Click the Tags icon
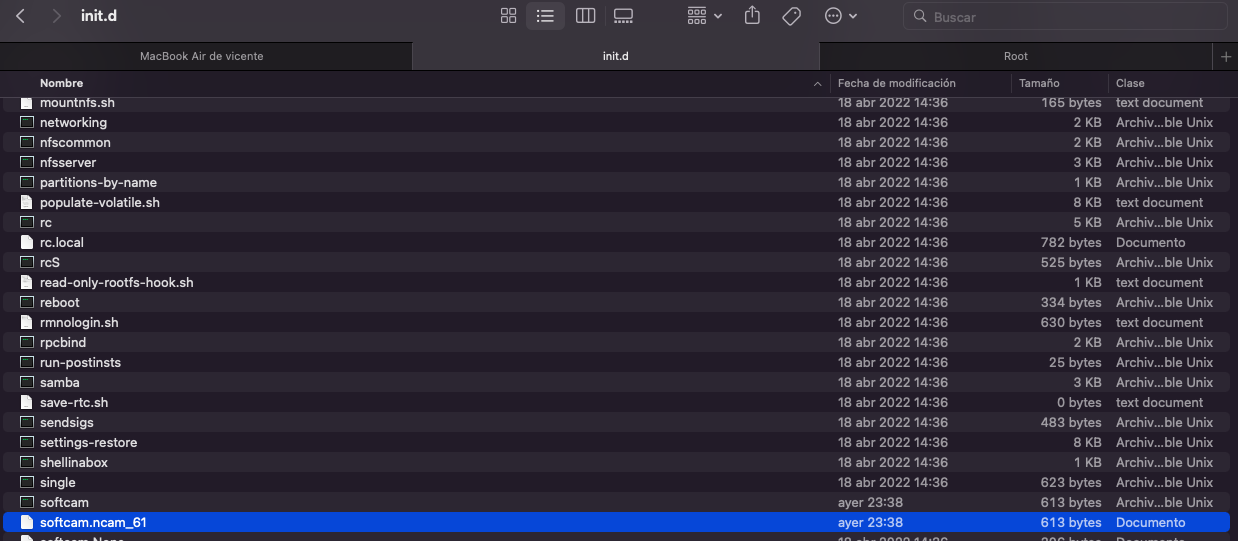This screenshot has width=1238, height=541. click(791, 16)
